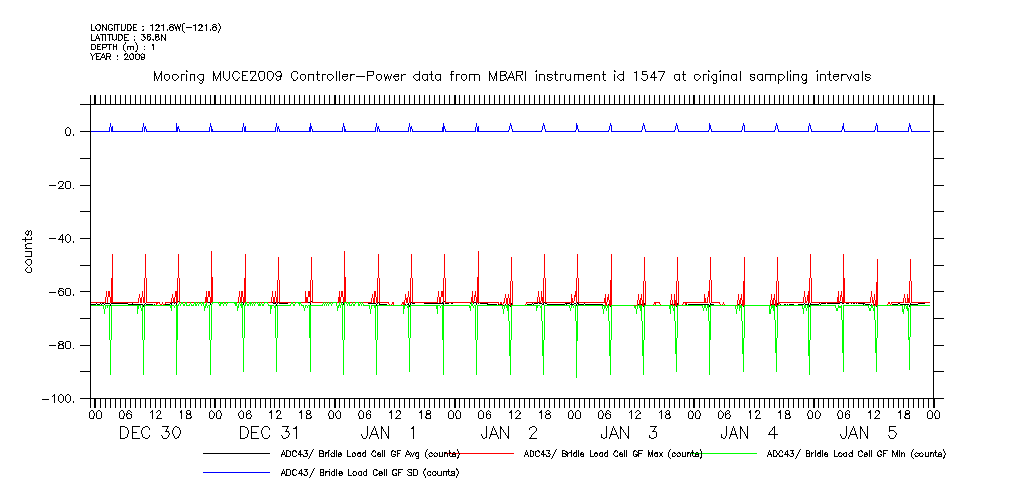Image resolution: width=1009 pixels, height=504 pixels.
Task: Click the JAN 5 date label
Action: pos(869,433)
